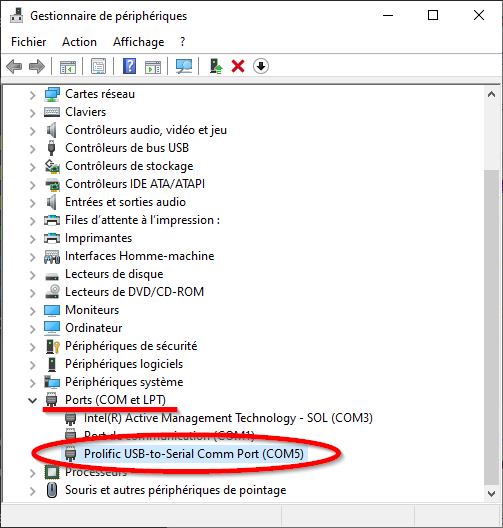
Task: Open the Fichier menu
Action: coord(29,42)
